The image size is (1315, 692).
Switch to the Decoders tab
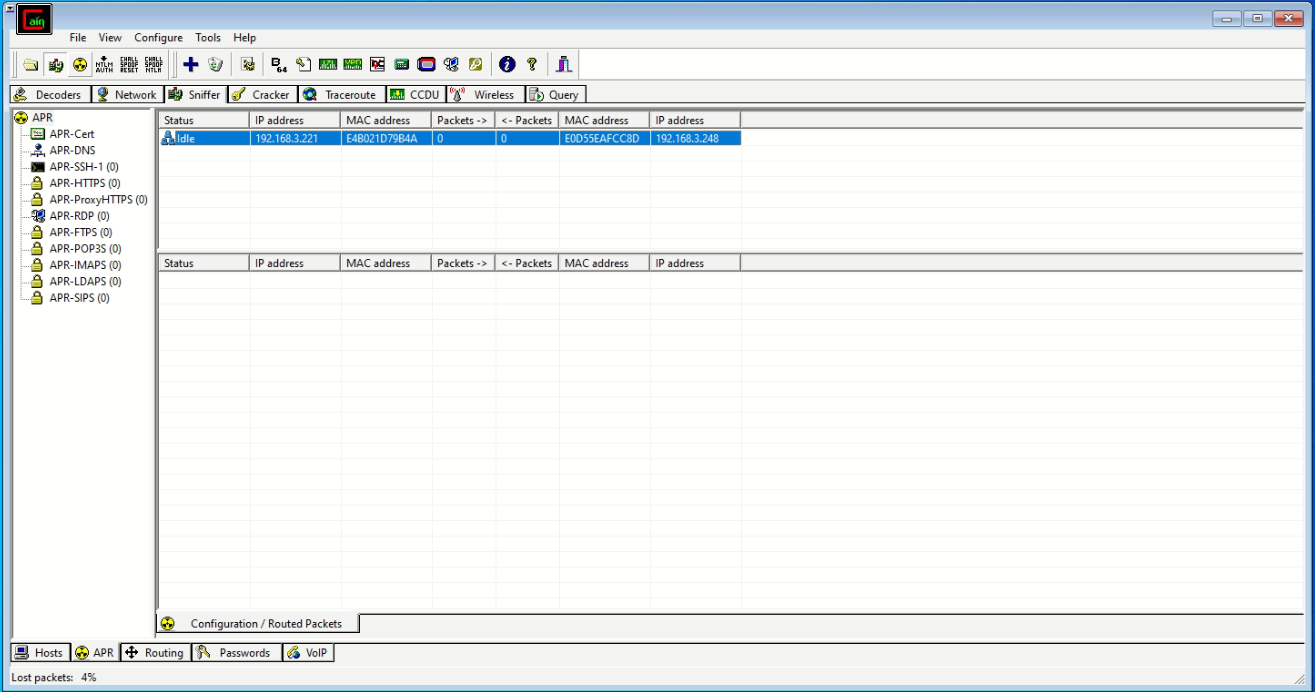50,95
